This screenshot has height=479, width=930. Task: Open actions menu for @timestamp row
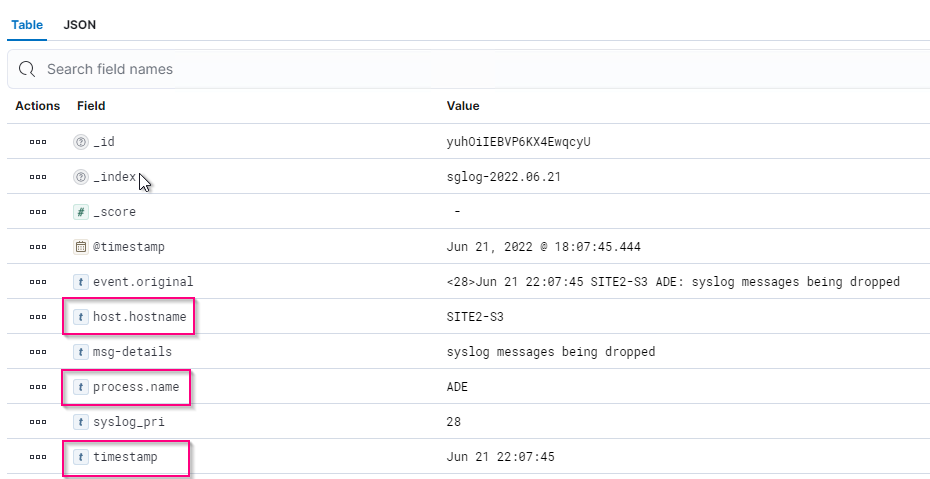(38, 247)
